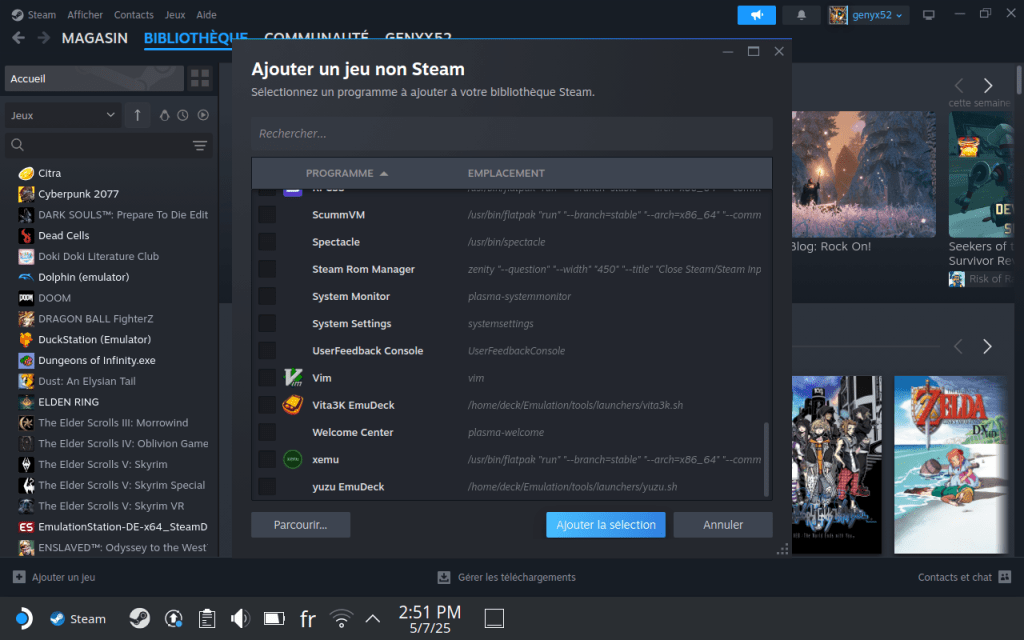Click the ready-to-play filter icon in sidebar
Viewport: 1024px width, 640px height.
[203, 115]
